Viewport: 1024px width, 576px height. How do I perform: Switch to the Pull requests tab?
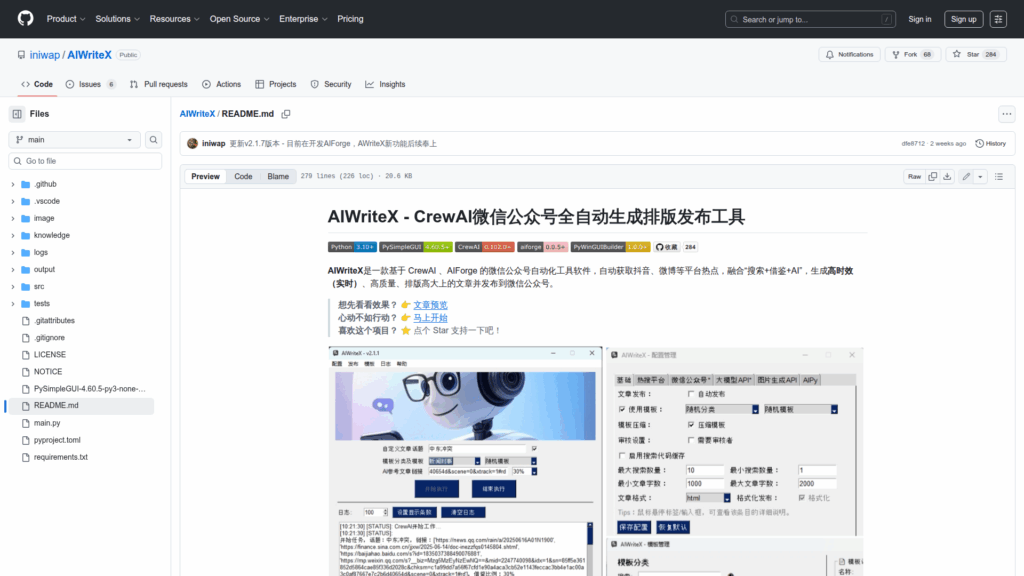point(159,84)
